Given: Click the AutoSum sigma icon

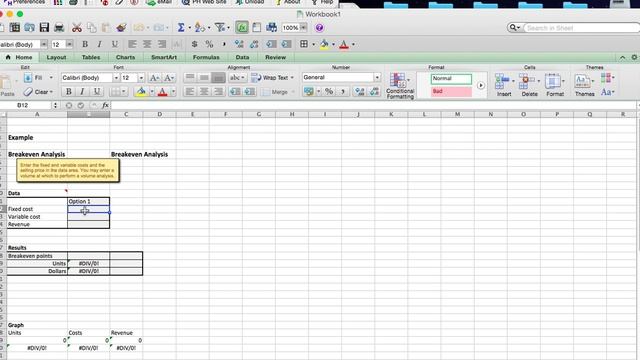Looking at the screenshot, I should pos(181,27).
